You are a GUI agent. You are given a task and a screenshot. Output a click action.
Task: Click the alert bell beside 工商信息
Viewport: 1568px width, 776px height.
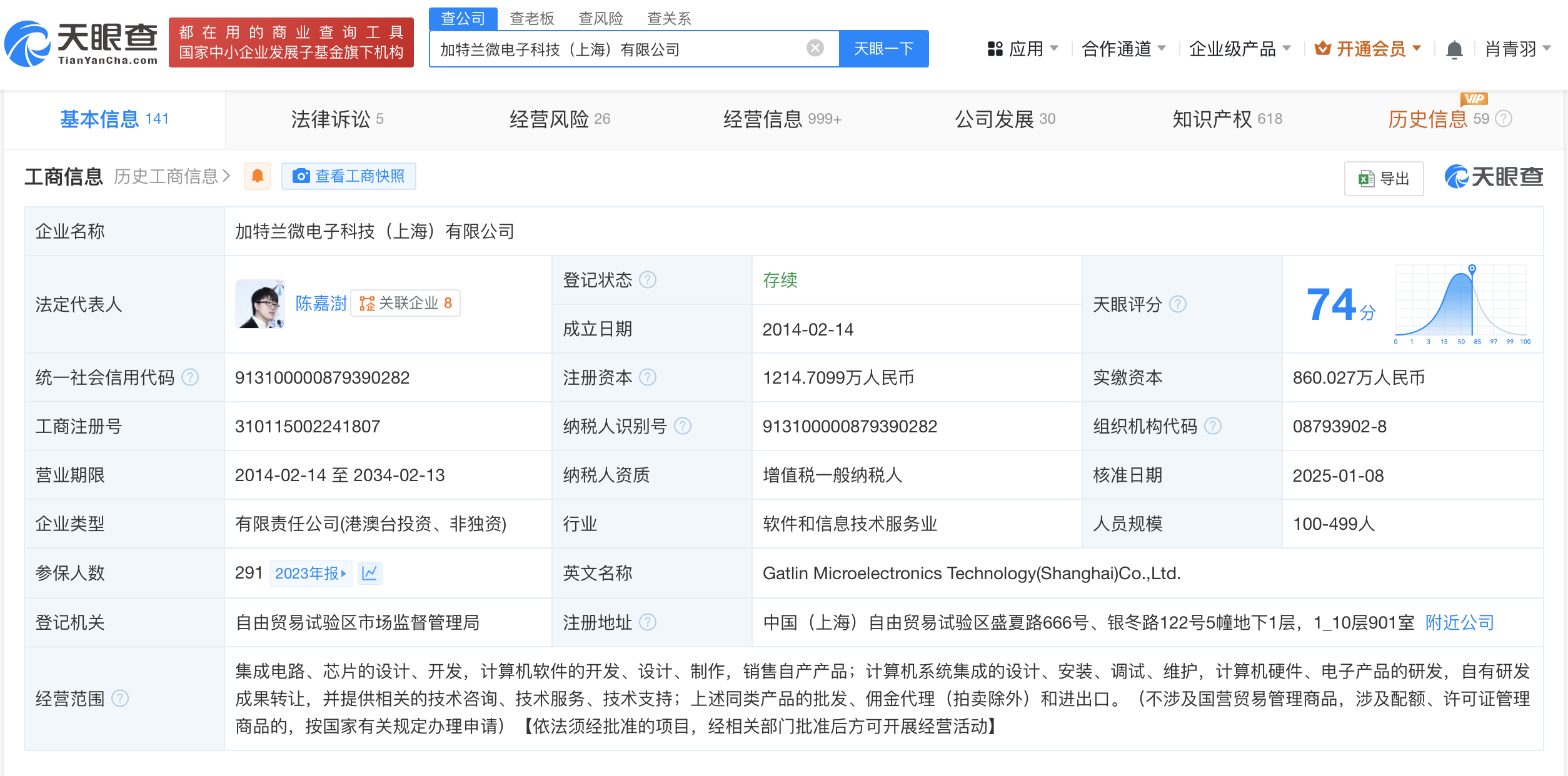257,176
